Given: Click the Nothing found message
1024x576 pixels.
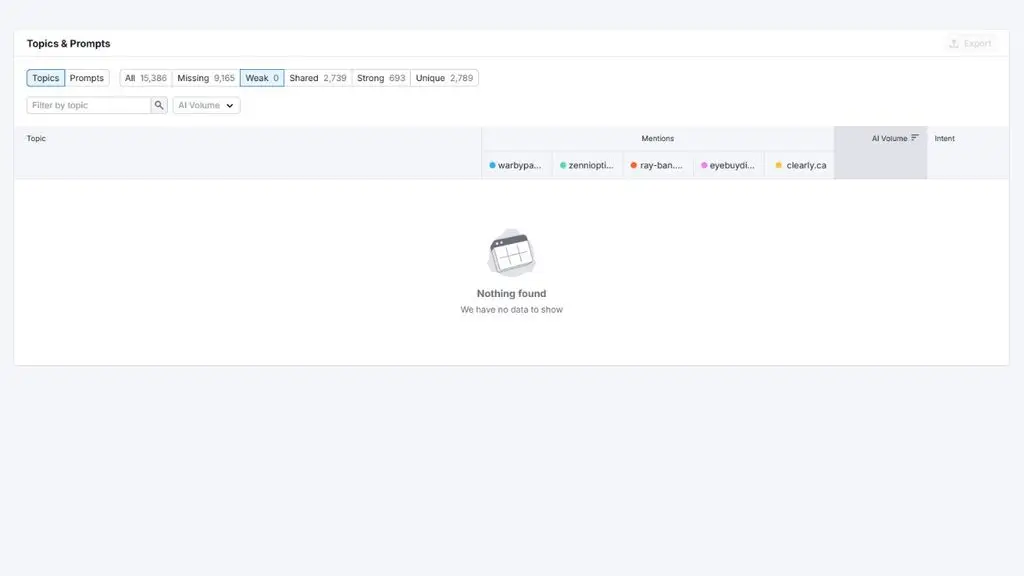Looking at the screenshot, I should (x=511, y=294).
